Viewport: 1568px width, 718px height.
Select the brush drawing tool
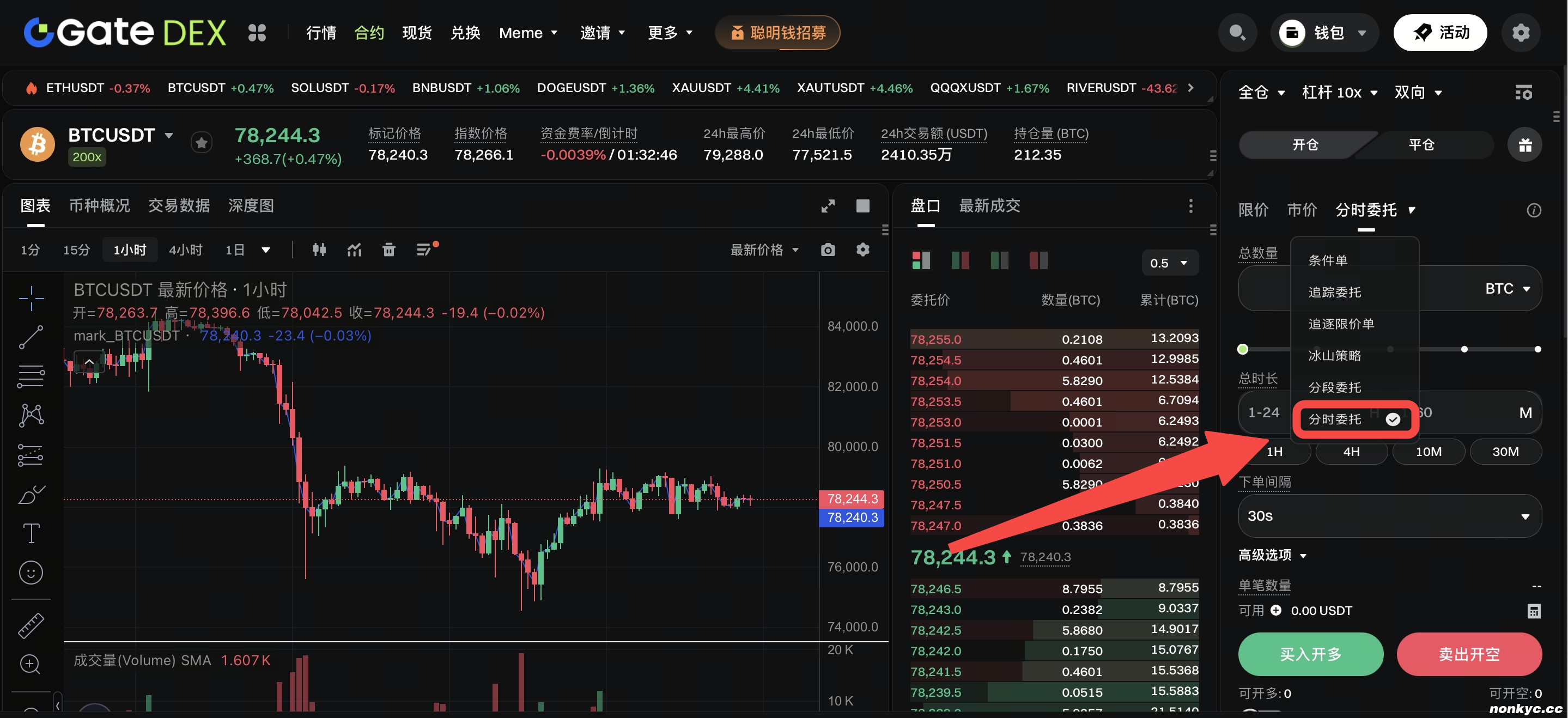coord(31,494)
